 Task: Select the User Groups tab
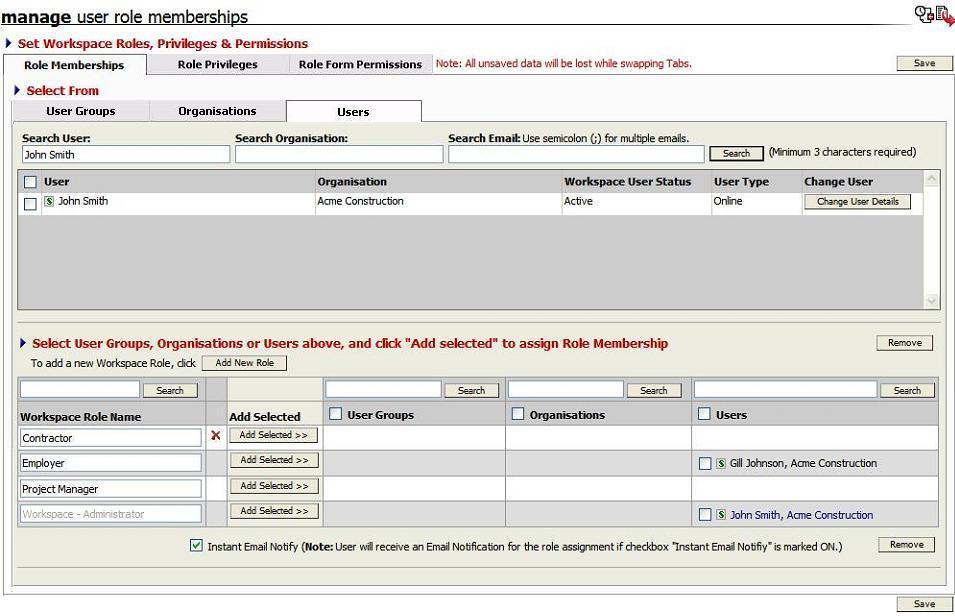coord(81,112)
